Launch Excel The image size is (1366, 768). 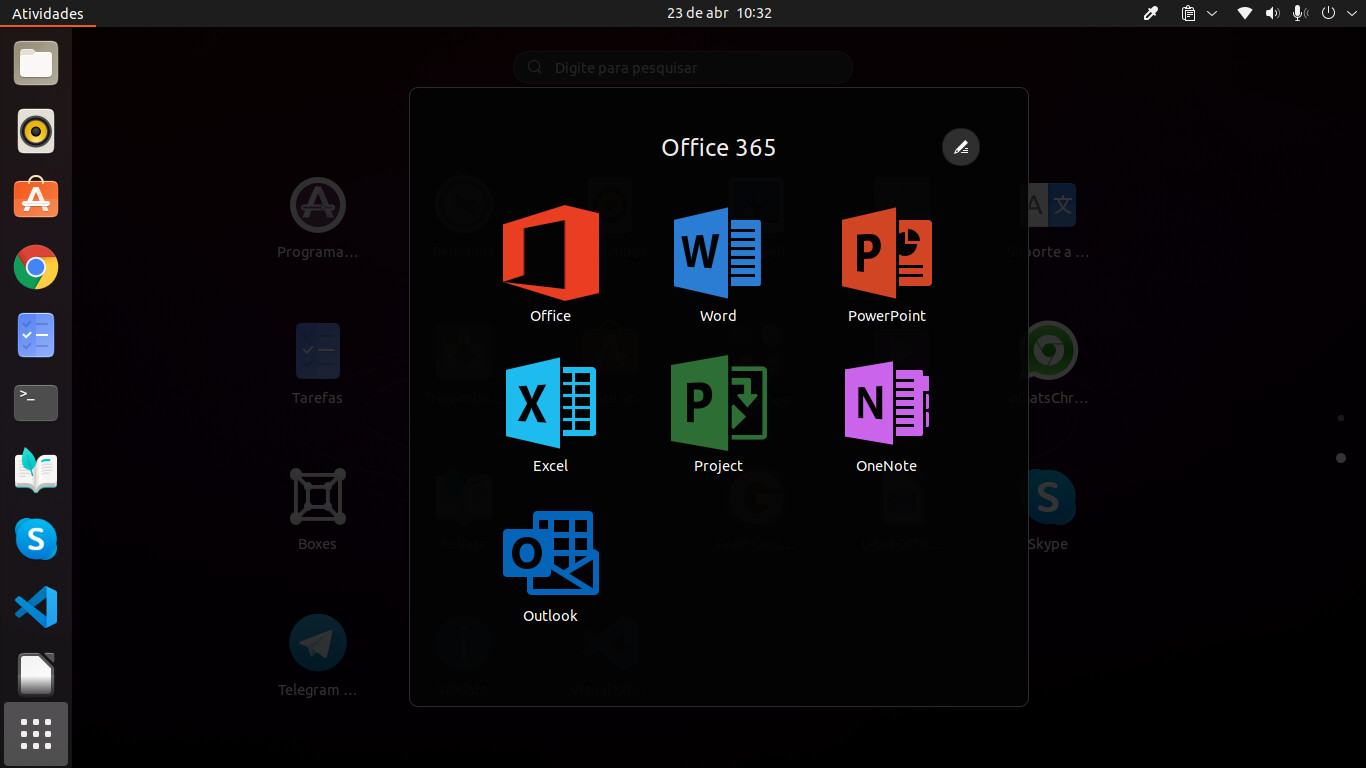550,404
